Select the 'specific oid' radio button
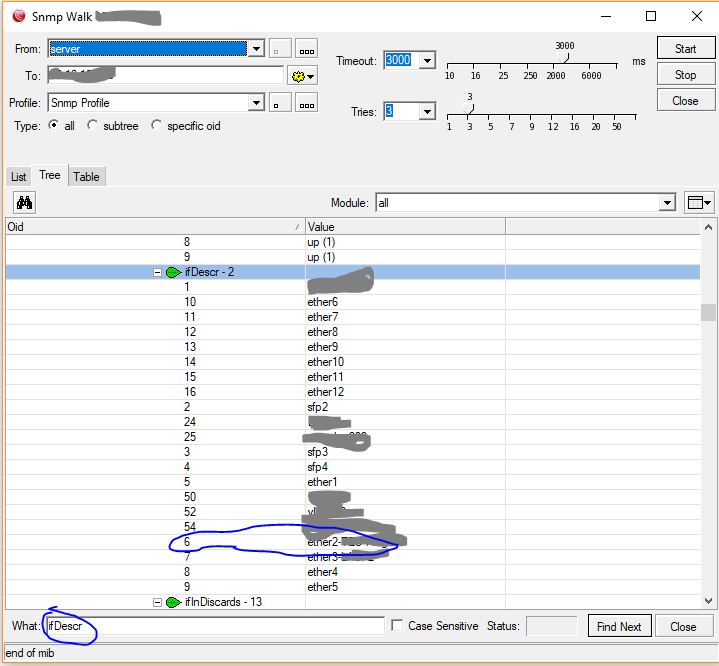 click(156, 125)
